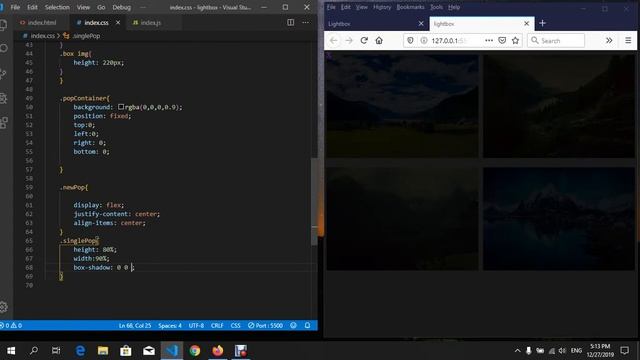Click Firefox back arrow button
Image resolution: width=640 pixels, height=360 pixels.
pos(333,40)
